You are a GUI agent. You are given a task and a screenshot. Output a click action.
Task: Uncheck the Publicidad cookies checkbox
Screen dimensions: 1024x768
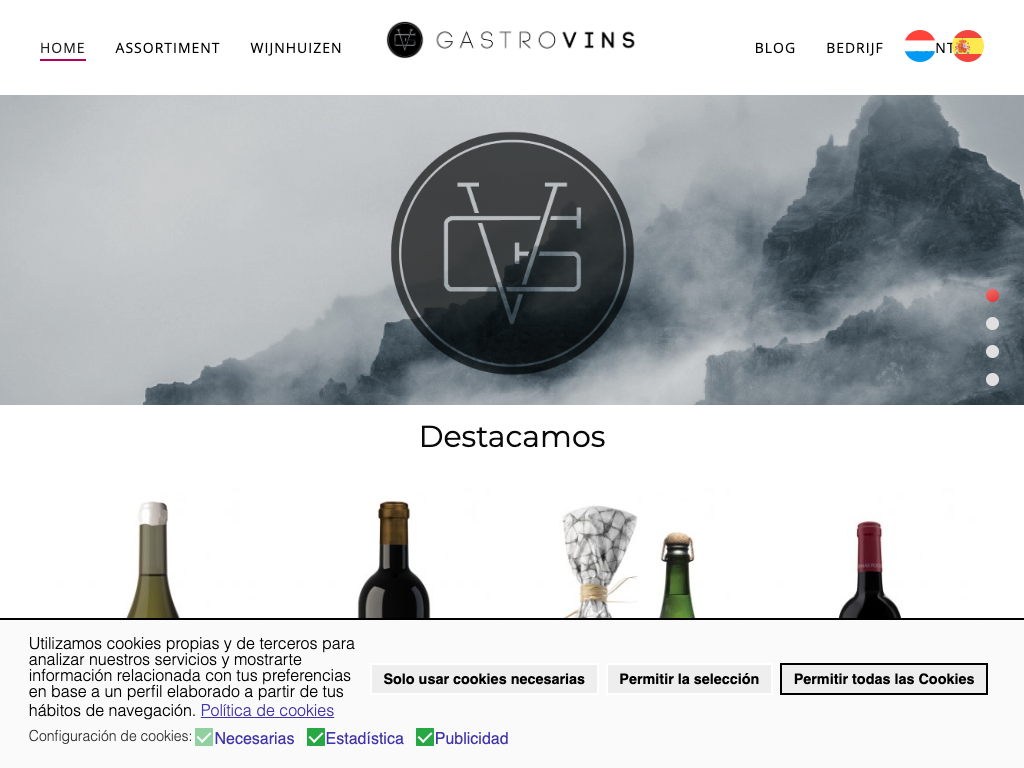424,737
